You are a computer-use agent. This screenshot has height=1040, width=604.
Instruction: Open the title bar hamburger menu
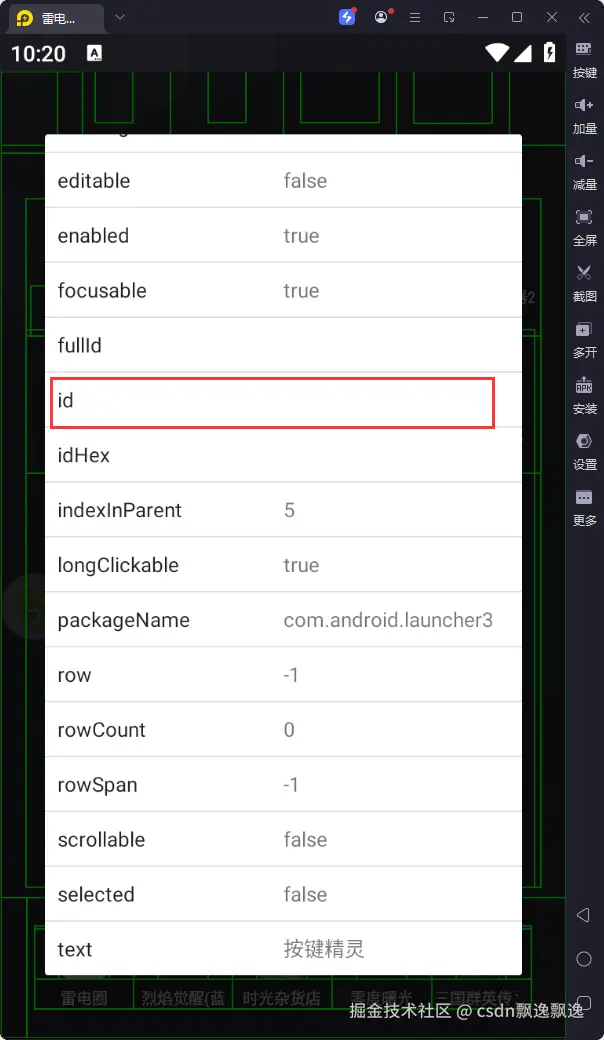coord(415,17)
